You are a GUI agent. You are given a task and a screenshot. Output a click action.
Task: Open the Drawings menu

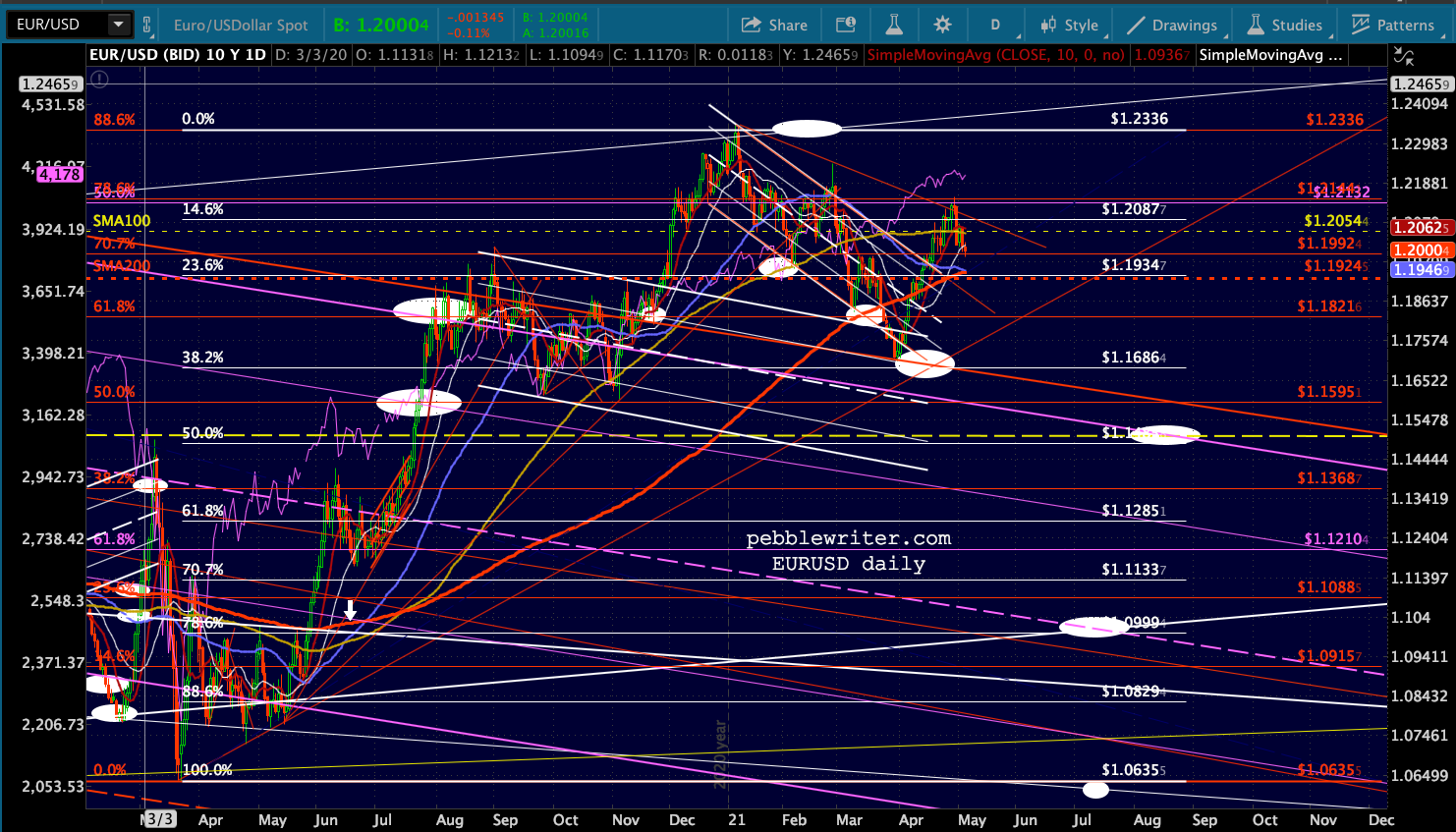(x=1172, y=25)
